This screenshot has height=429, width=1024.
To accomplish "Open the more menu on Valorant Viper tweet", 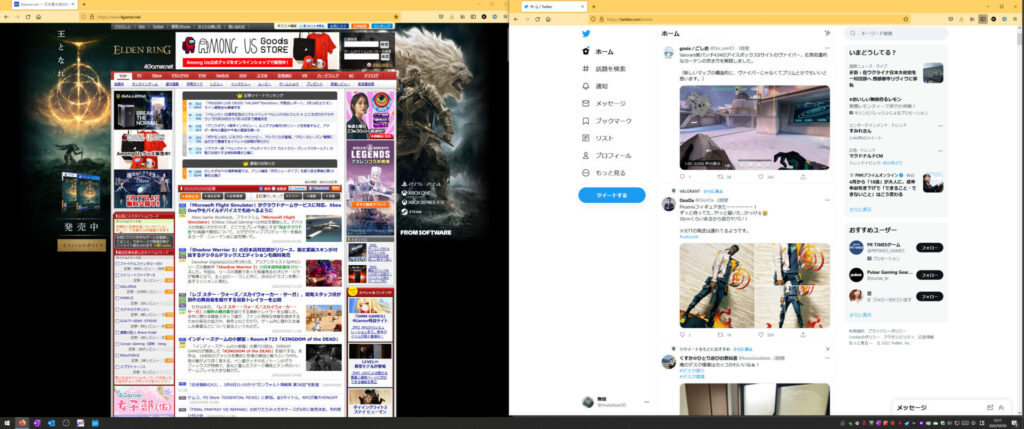I will 826,48.
